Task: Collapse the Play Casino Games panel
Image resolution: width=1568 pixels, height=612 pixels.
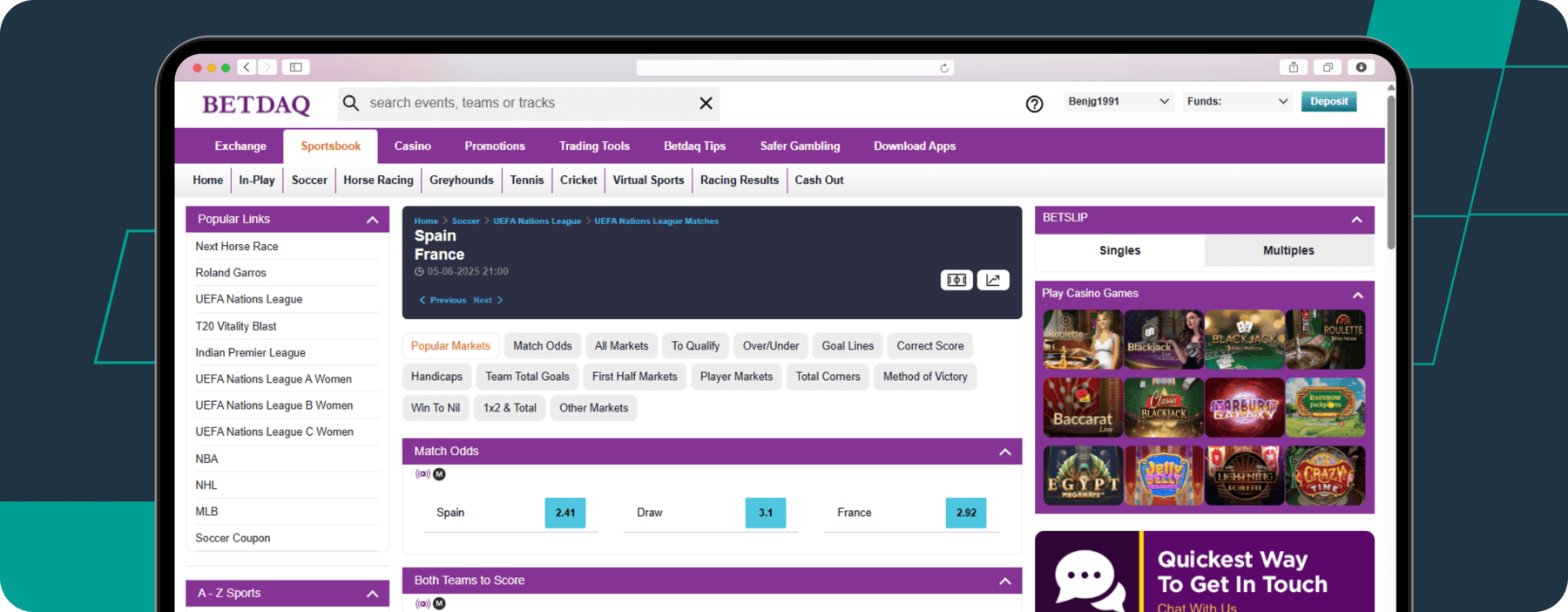Action: [x=1357, y=295]
